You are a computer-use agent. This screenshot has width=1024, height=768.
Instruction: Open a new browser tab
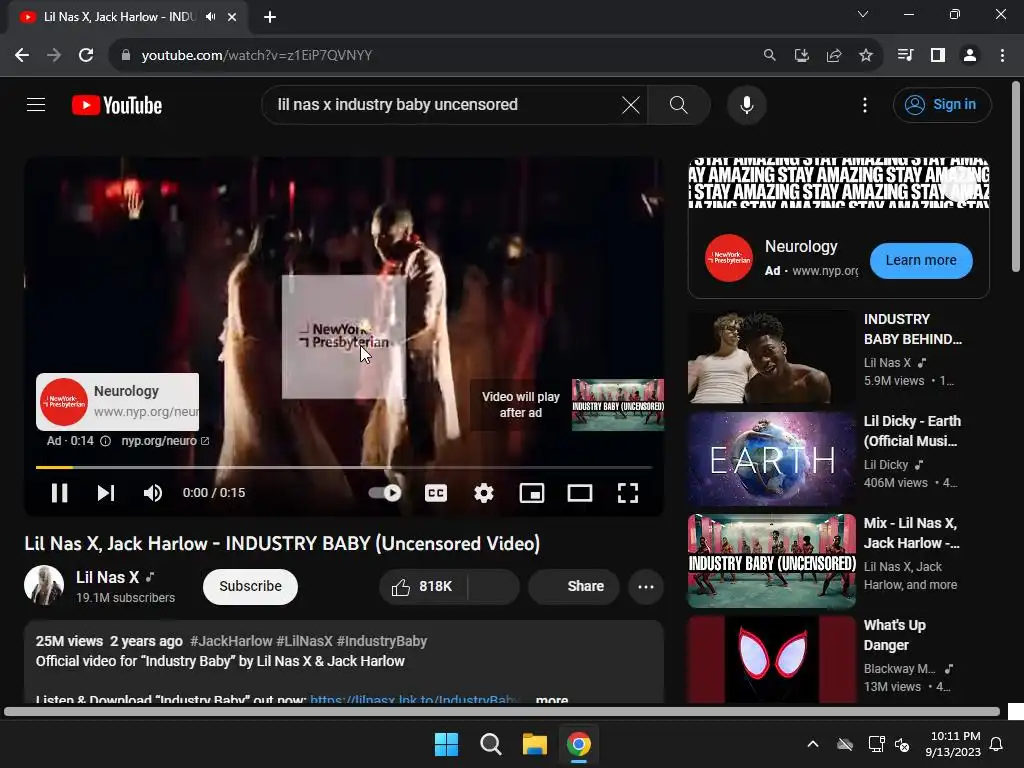270,17
